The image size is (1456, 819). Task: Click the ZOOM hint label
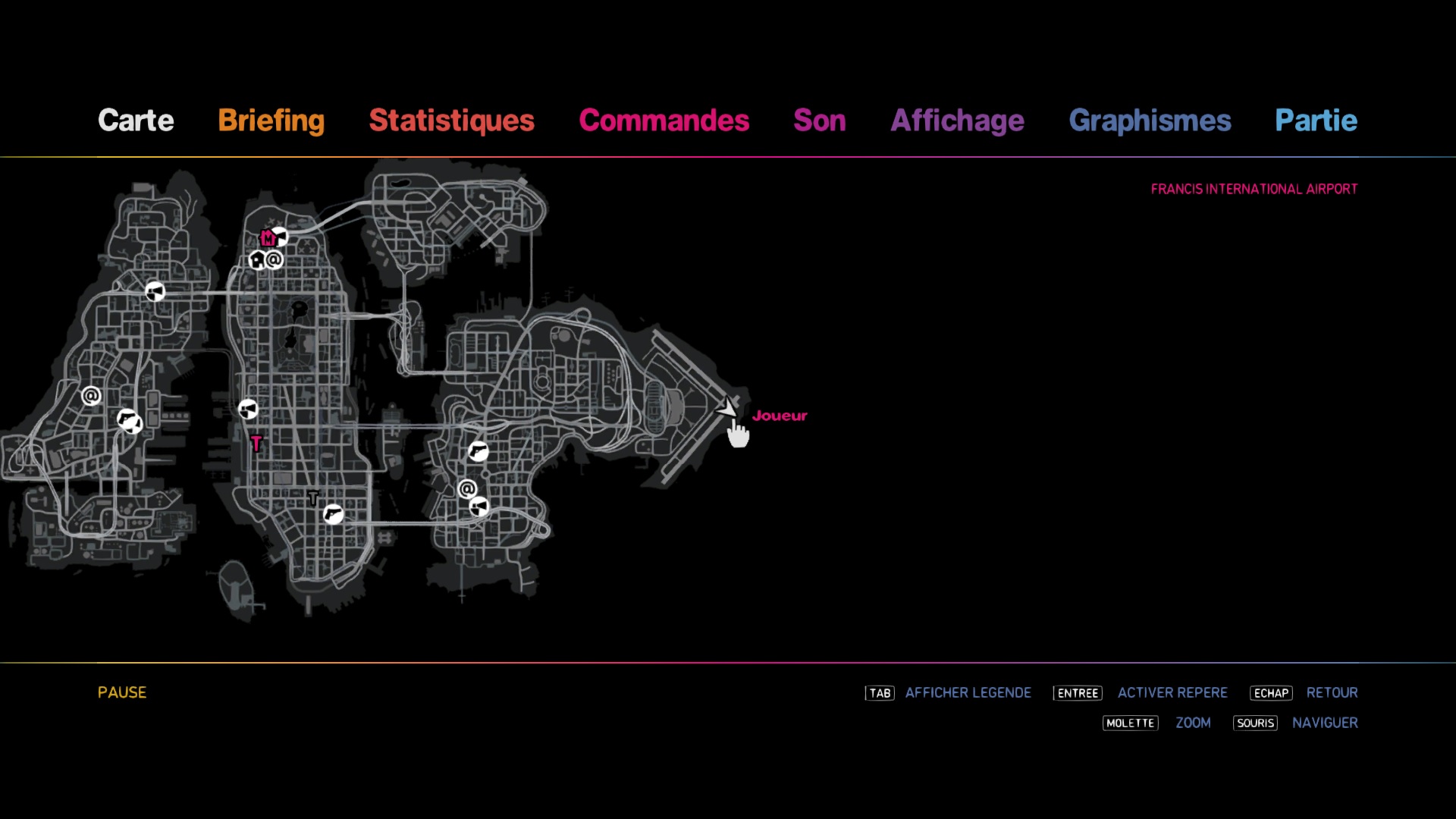1193,723
